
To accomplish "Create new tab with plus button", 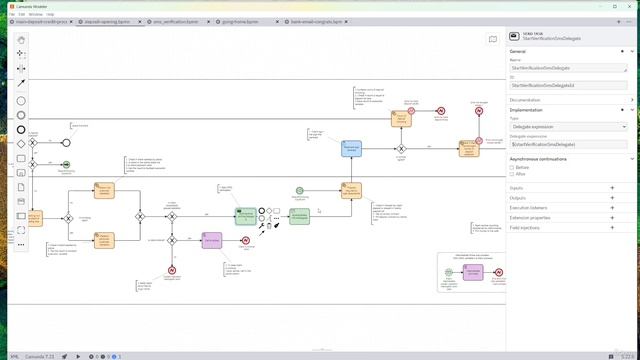I will [619, 22].
